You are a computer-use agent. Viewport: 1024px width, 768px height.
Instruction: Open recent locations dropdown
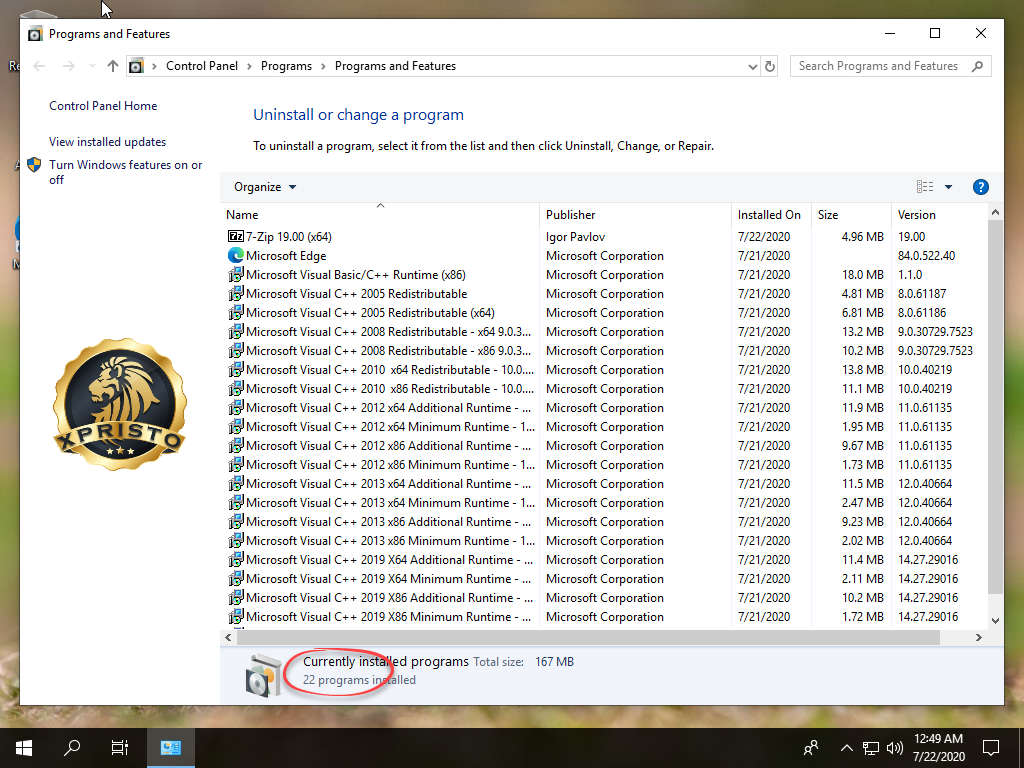(x=92, y=66)
